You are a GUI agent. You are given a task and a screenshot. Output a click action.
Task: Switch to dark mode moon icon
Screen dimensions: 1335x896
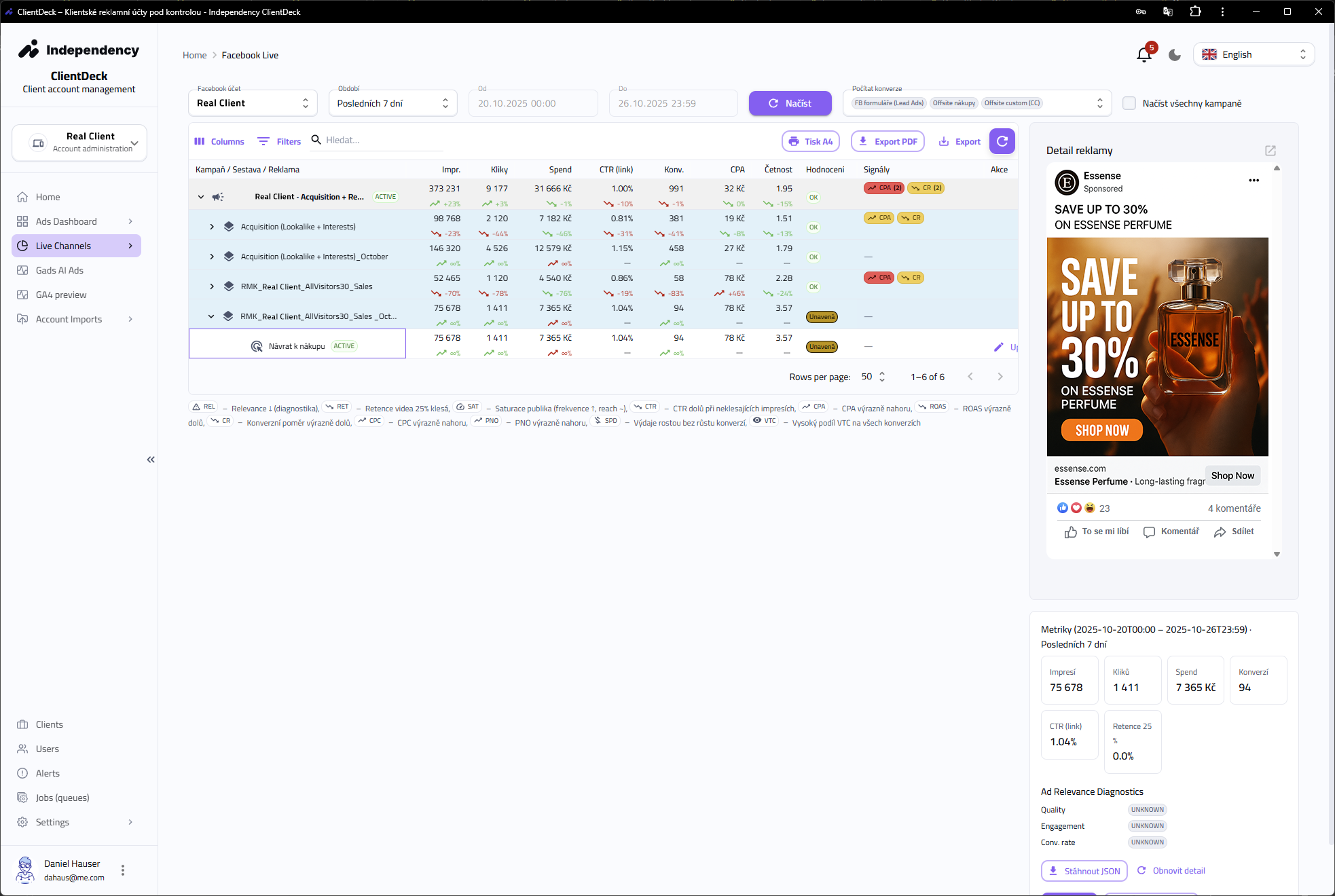tap(1175, 55)
